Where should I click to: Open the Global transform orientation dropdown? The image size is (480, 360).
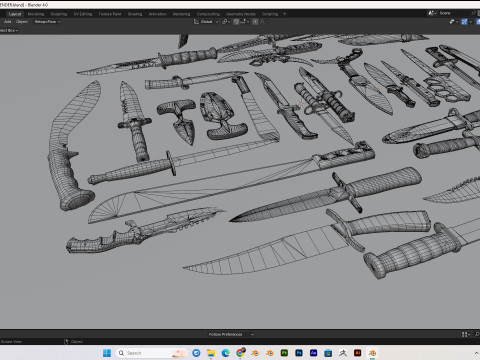[x=209, y=22]
